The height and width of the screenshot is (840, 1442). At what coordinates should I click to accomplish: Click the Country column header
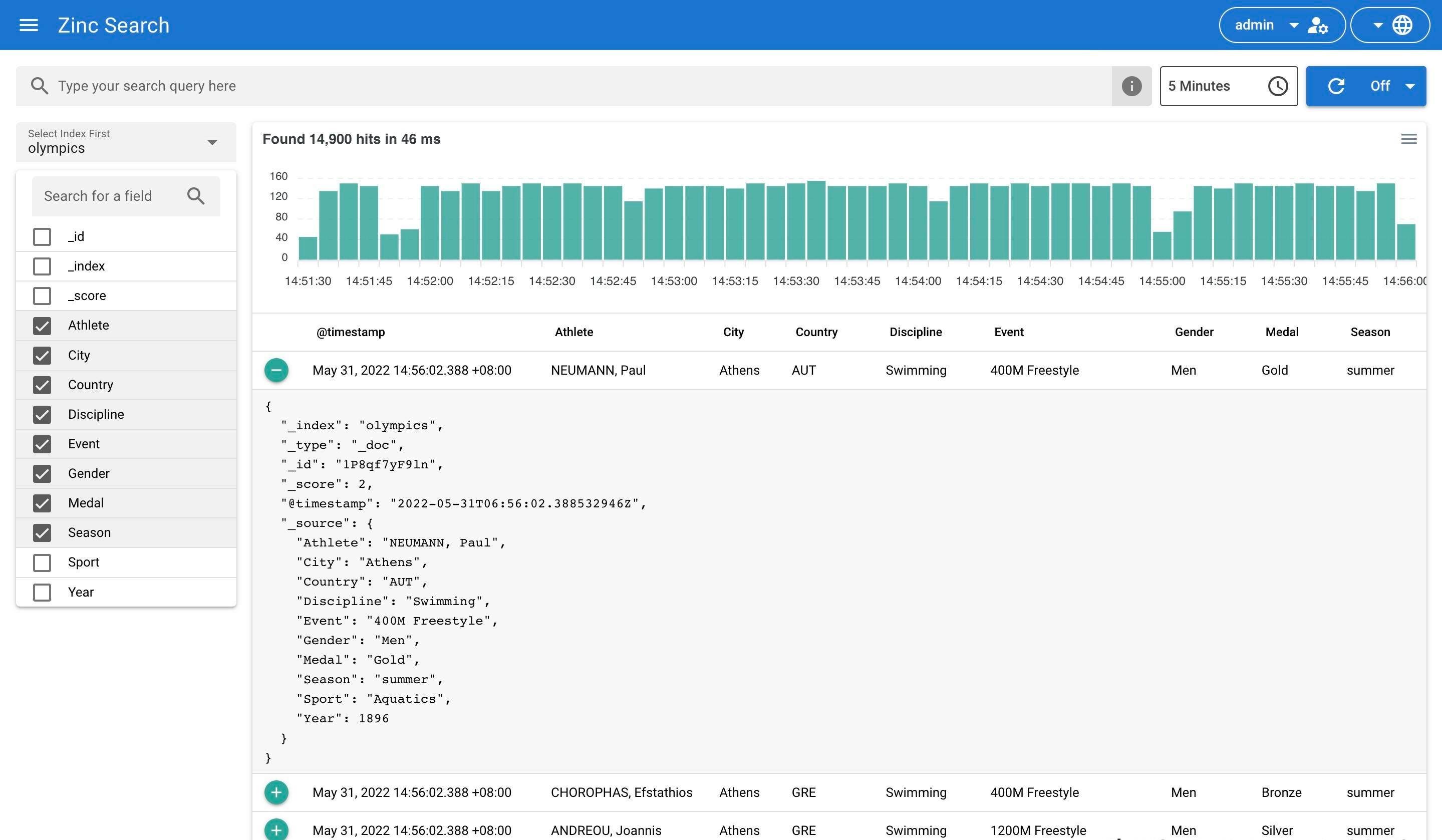tap(816, 332)
